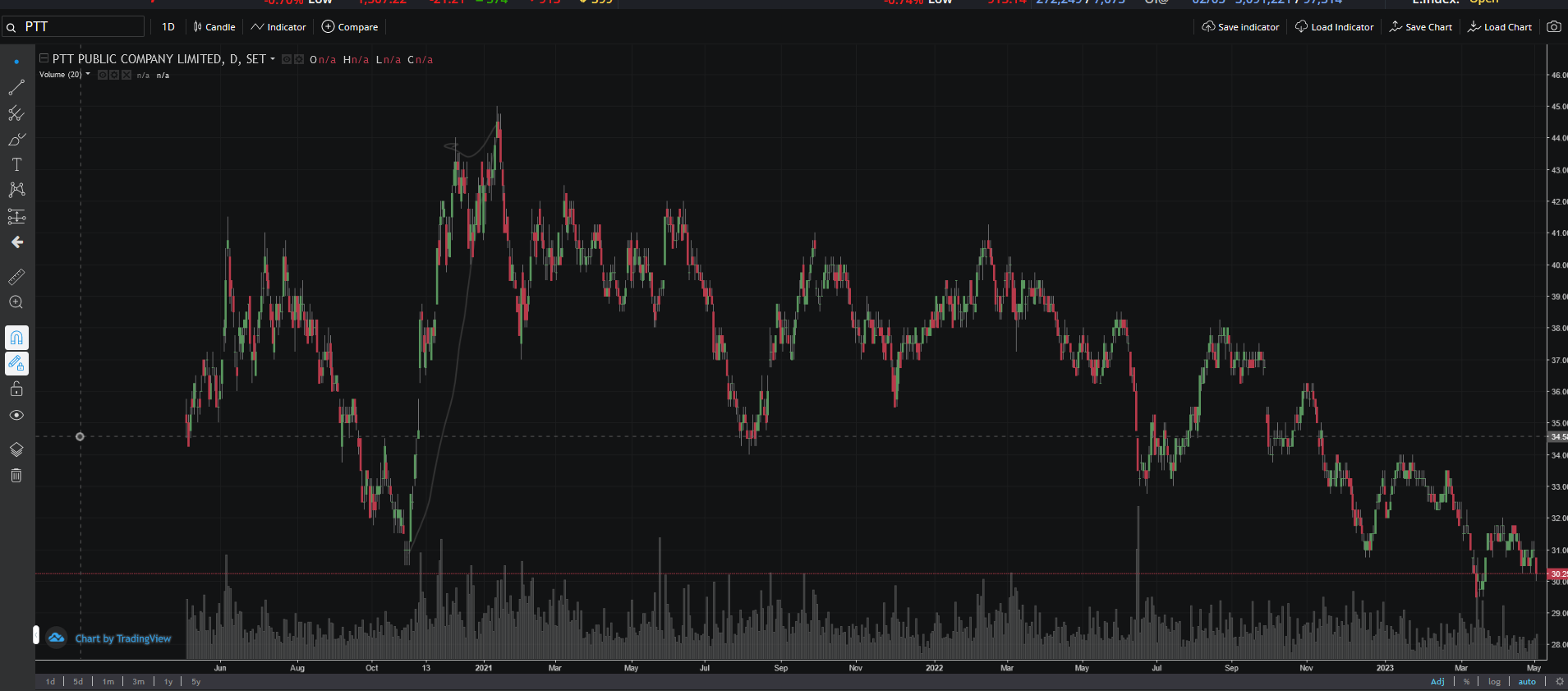
Task: Open Volume indicator settings gear
Action: point(114,75)
